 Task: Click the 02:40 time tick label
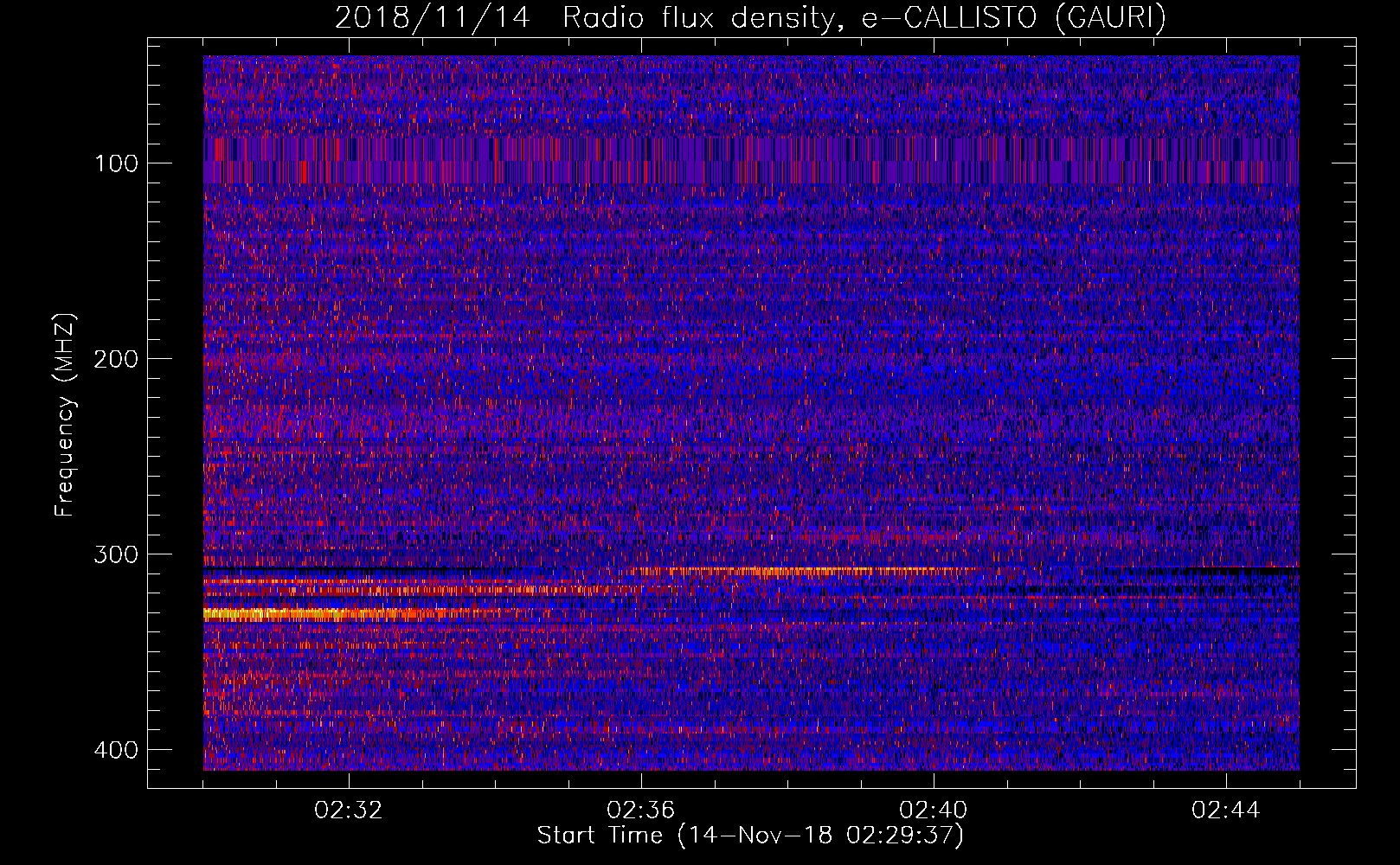click(934, 811)
